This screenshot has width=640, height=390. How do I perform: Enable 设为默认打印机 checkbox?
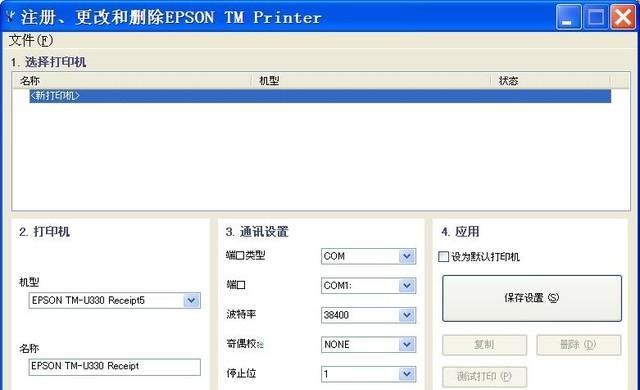443,257
